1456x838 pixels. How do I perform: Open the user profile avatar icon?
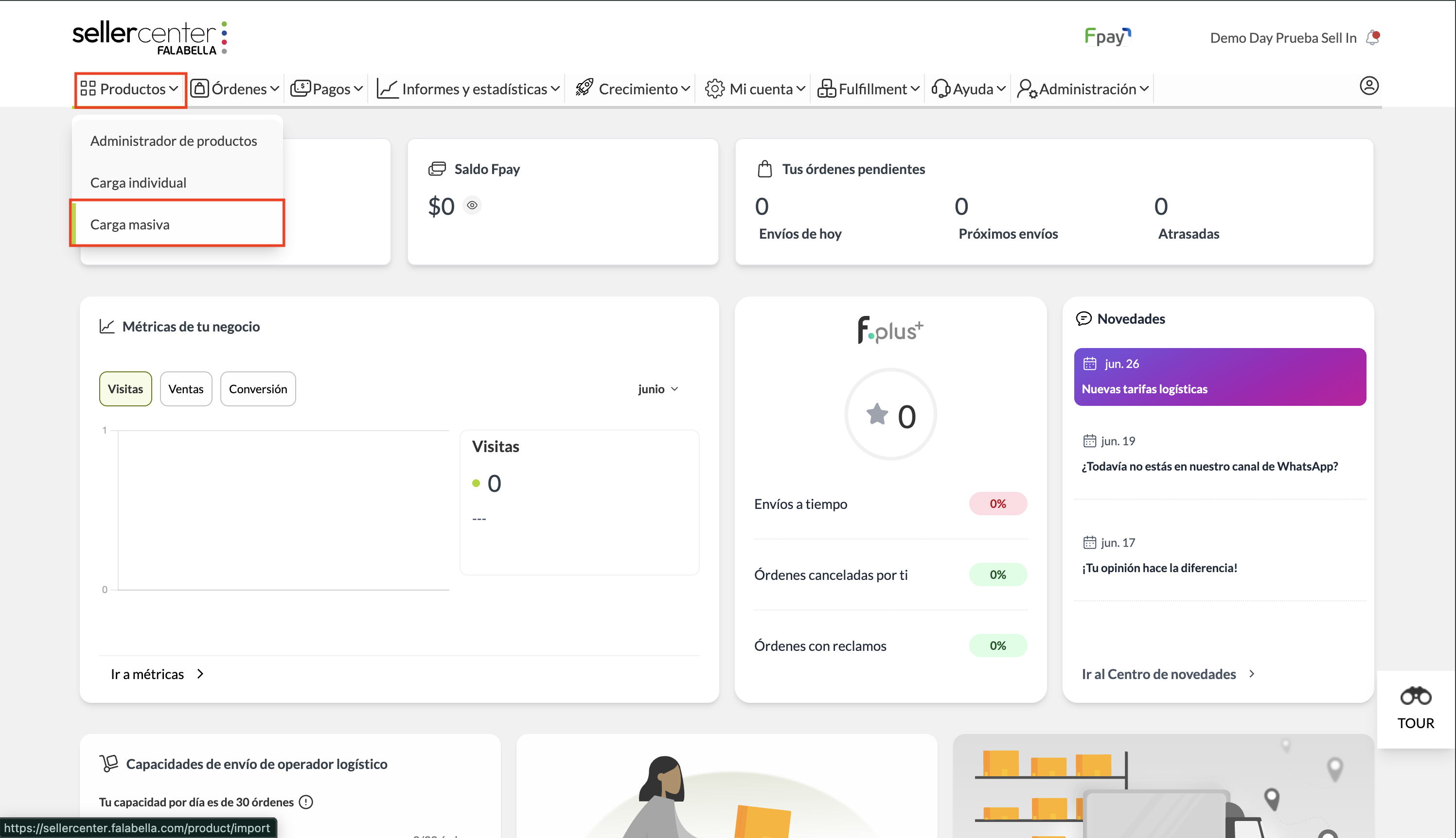[x=1369, y=86]
